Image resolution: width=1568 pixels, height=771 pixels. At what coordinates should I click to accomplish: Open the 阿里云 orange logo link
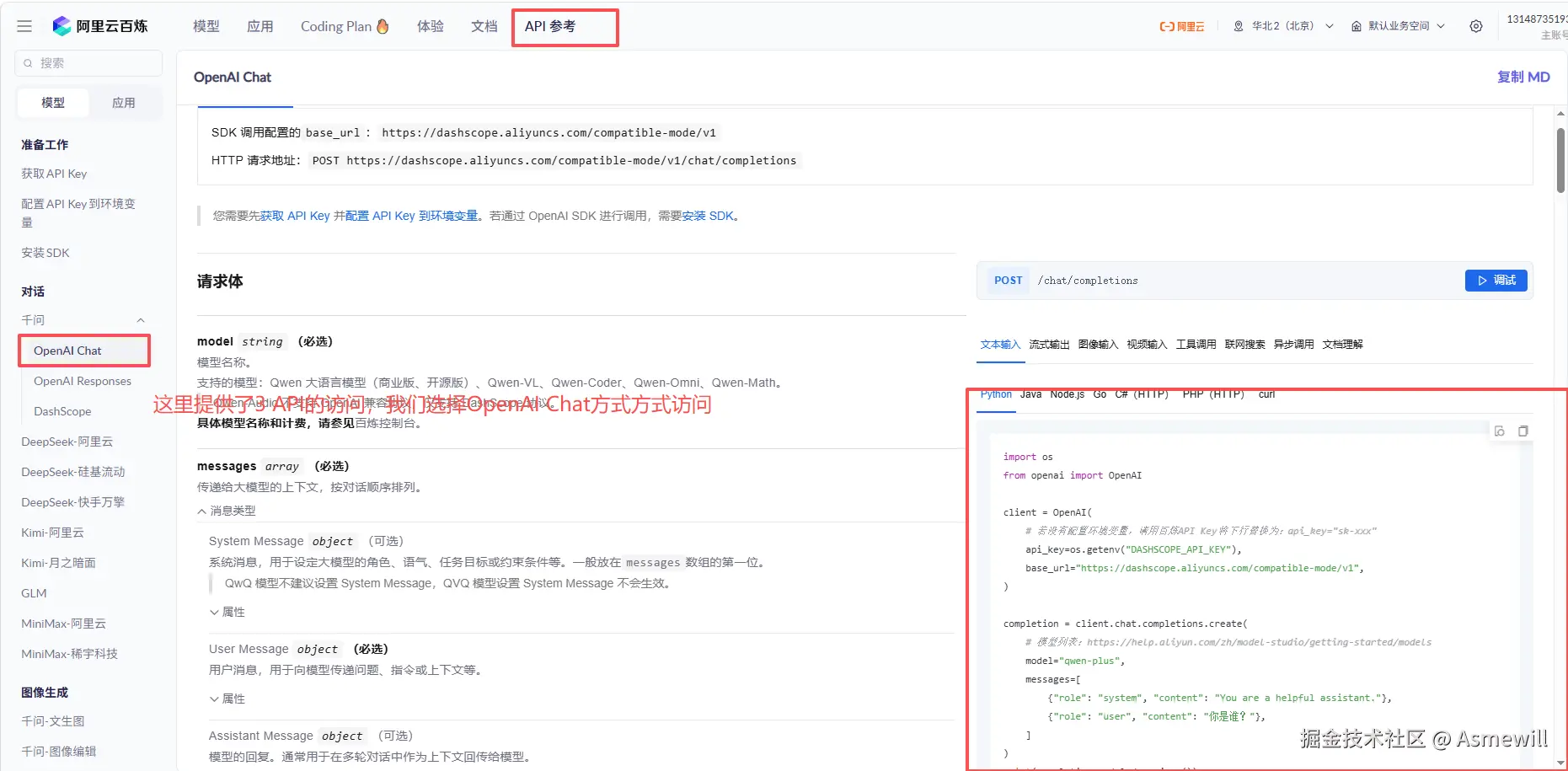[1182, 26]
